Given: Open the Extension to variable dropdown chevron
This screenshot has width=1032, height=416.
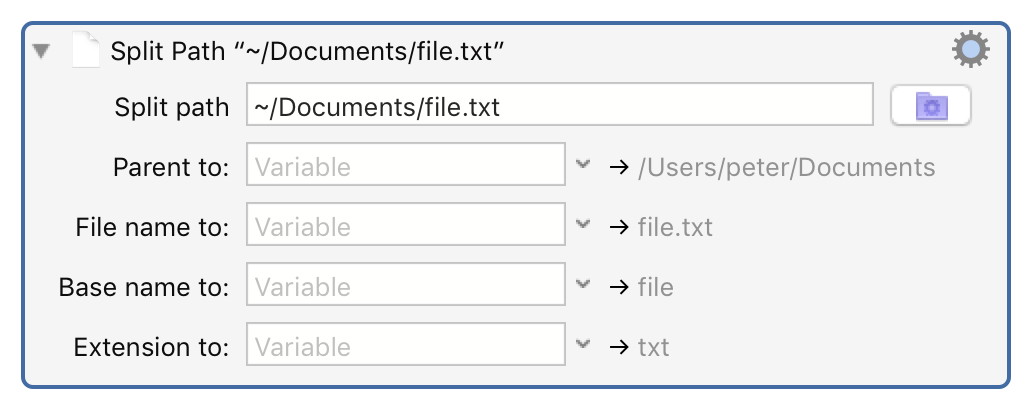Looking at the screenshot, I should coord(584,344).
